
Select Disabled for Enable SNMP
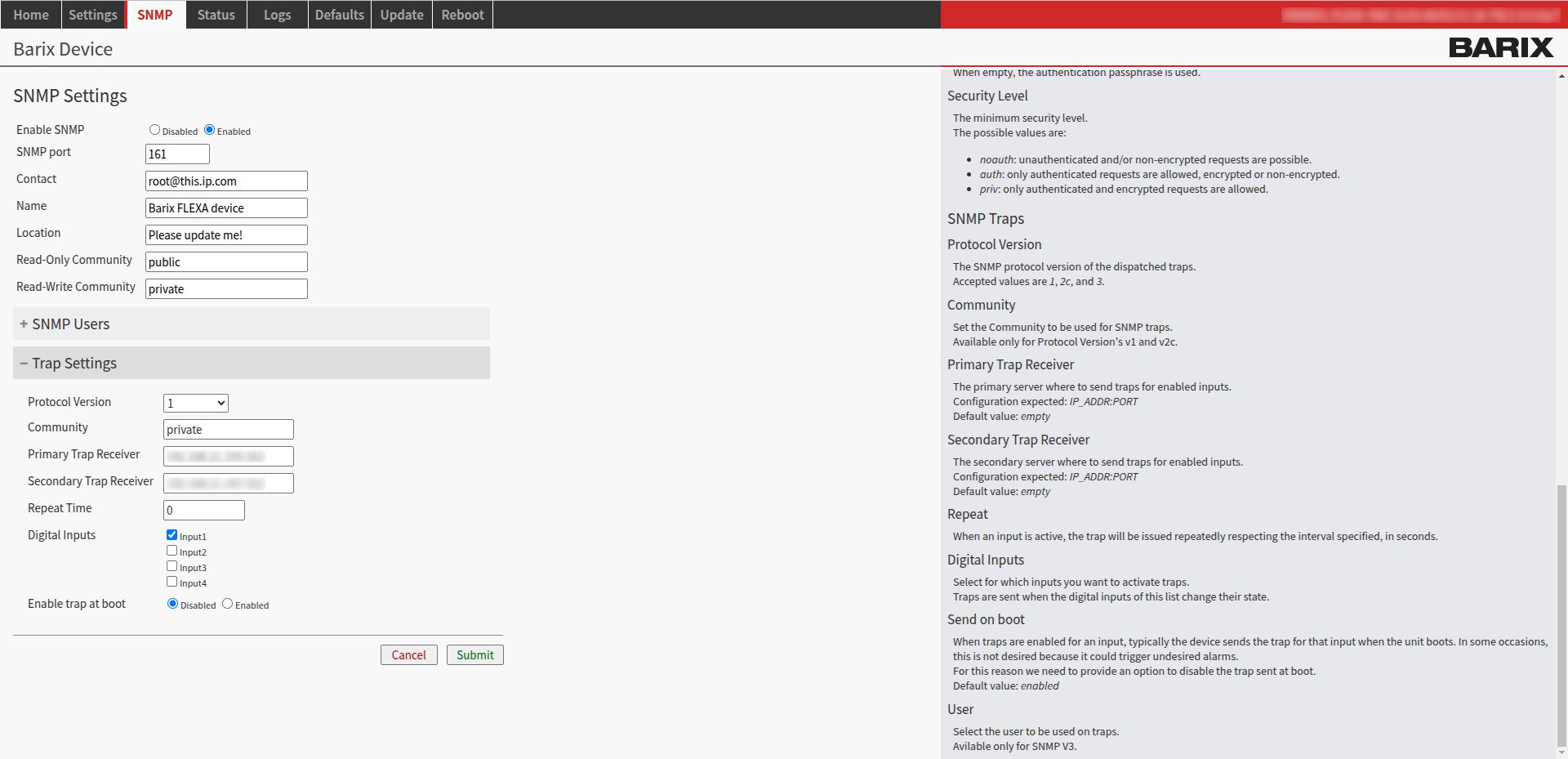(154, 129)
